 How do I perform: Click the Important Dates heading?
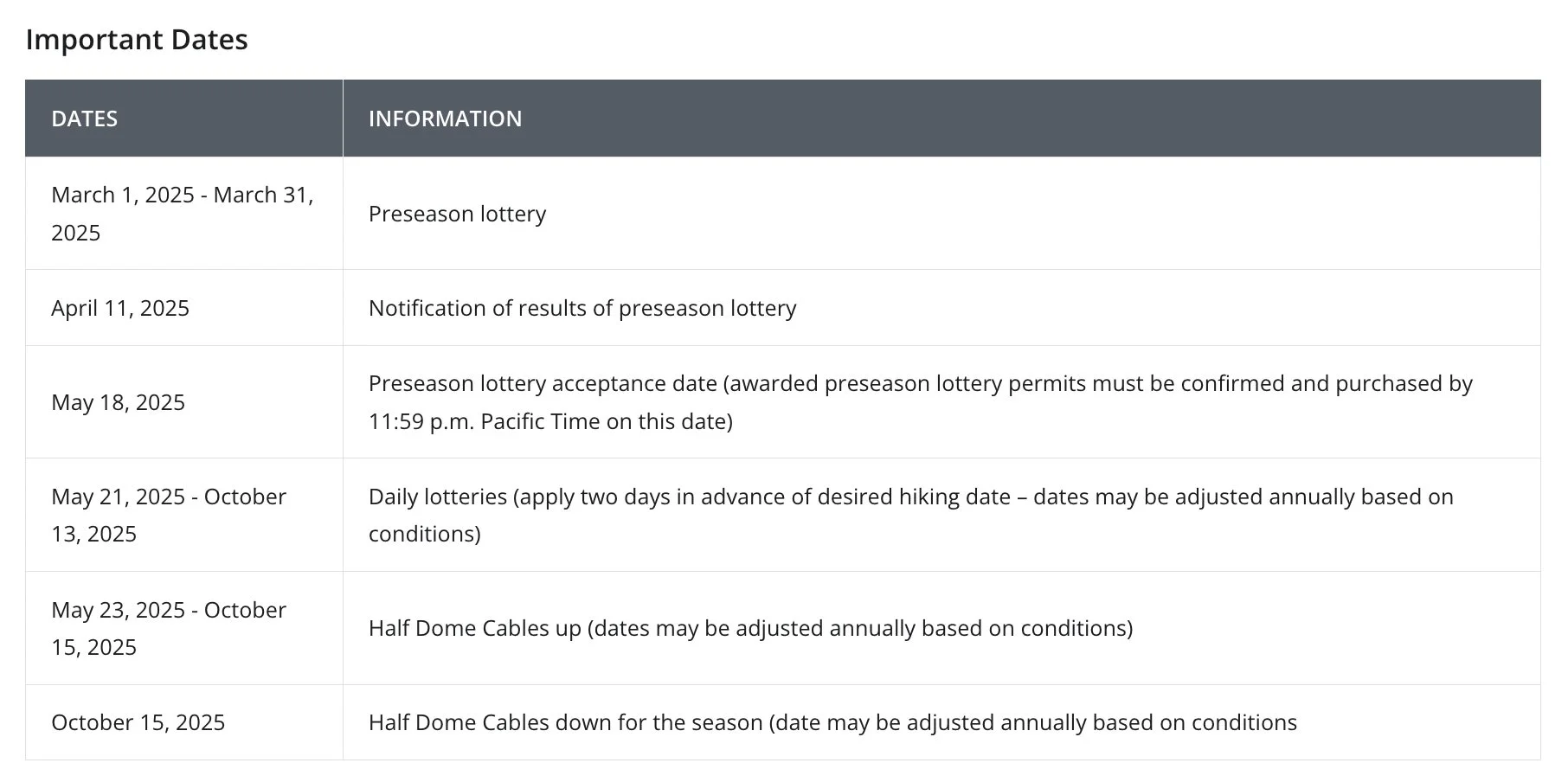137,40
